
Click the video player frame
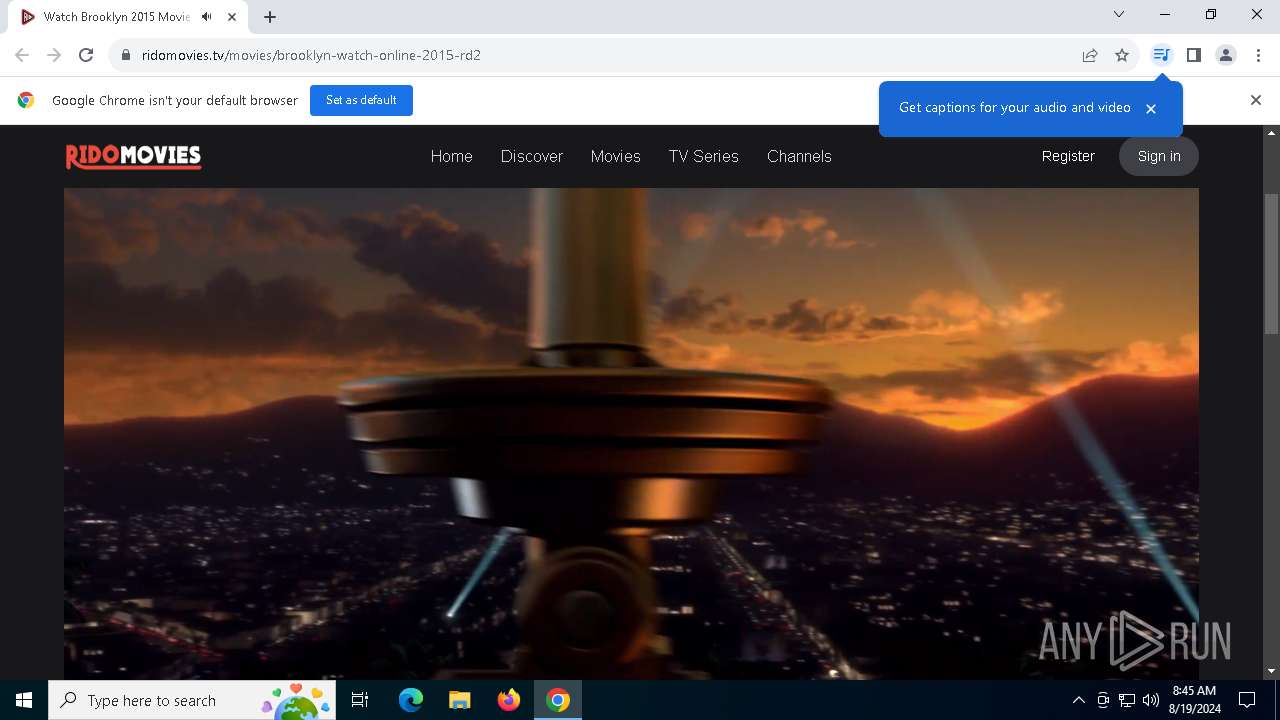point(631,434)
